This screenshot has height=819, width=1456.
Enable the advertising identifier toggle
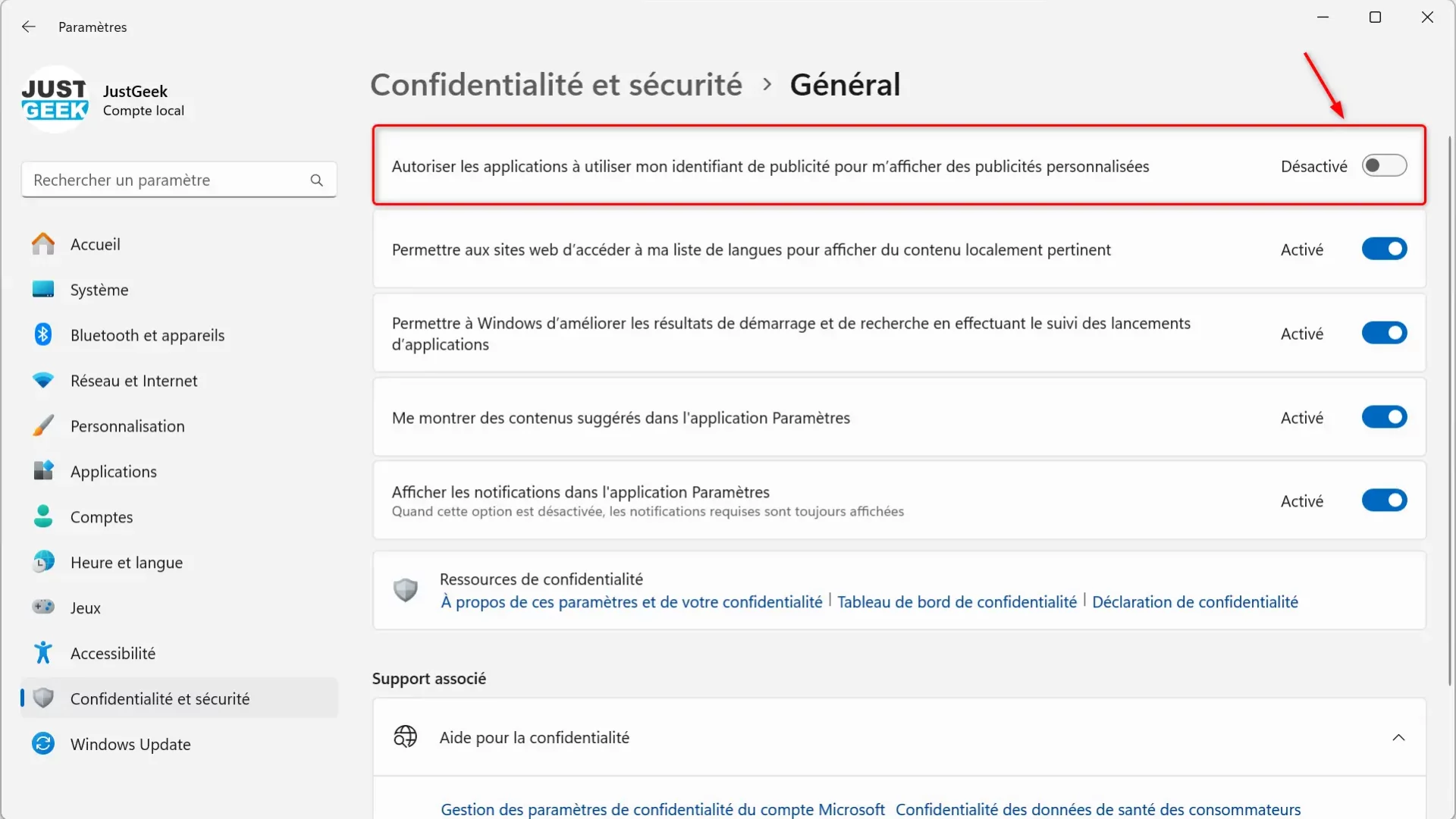[1384, 165]
